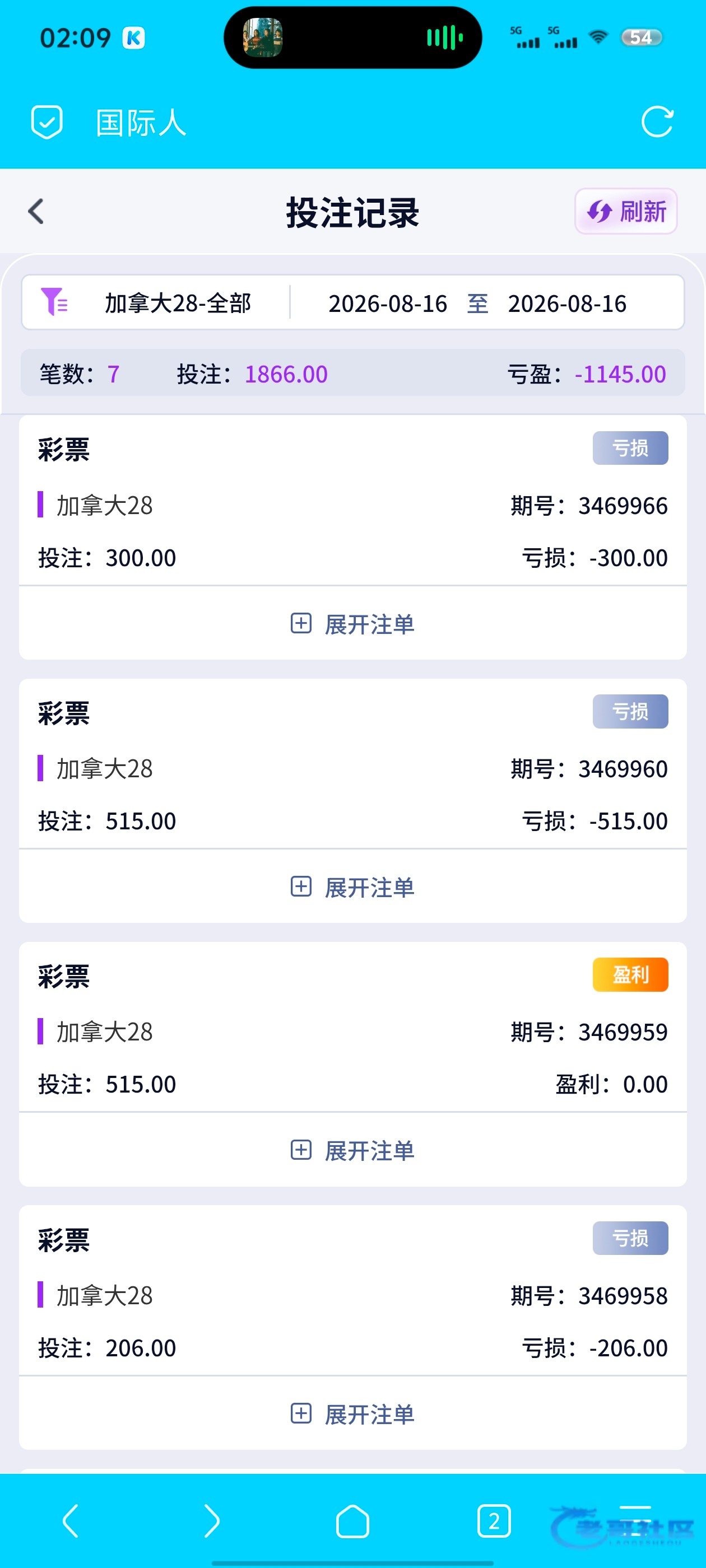Viewport: 706px width, 1568px height.
Task: Tap the browser back navigation arrow
Action: (71, 1520)
